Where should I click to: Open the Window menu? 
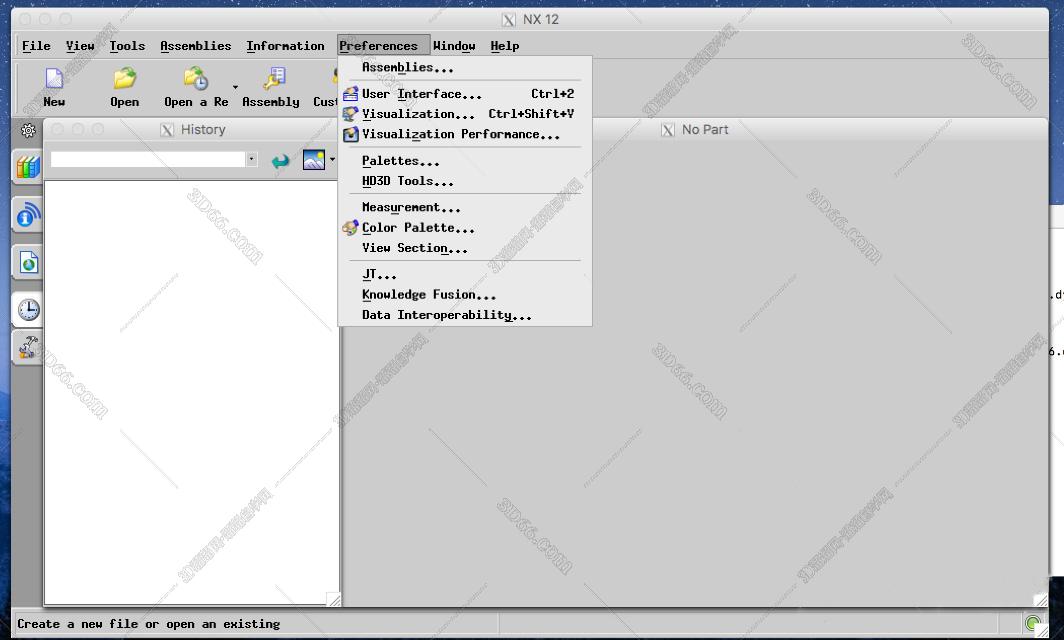pos(454,45)
